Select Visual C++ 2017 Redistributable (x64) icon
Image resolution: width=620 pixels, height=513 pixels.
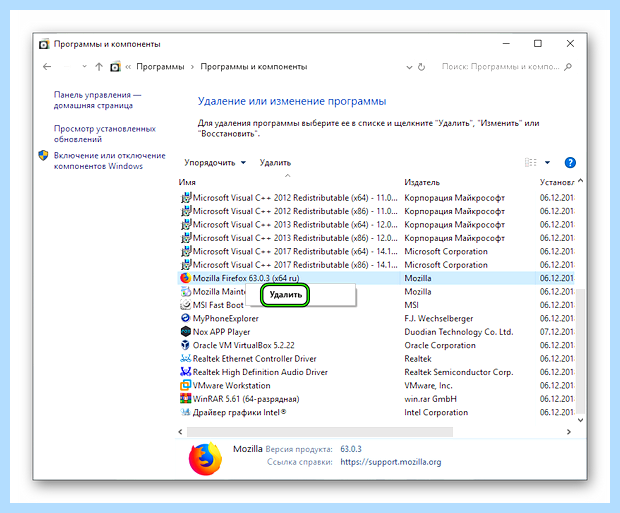186,251
